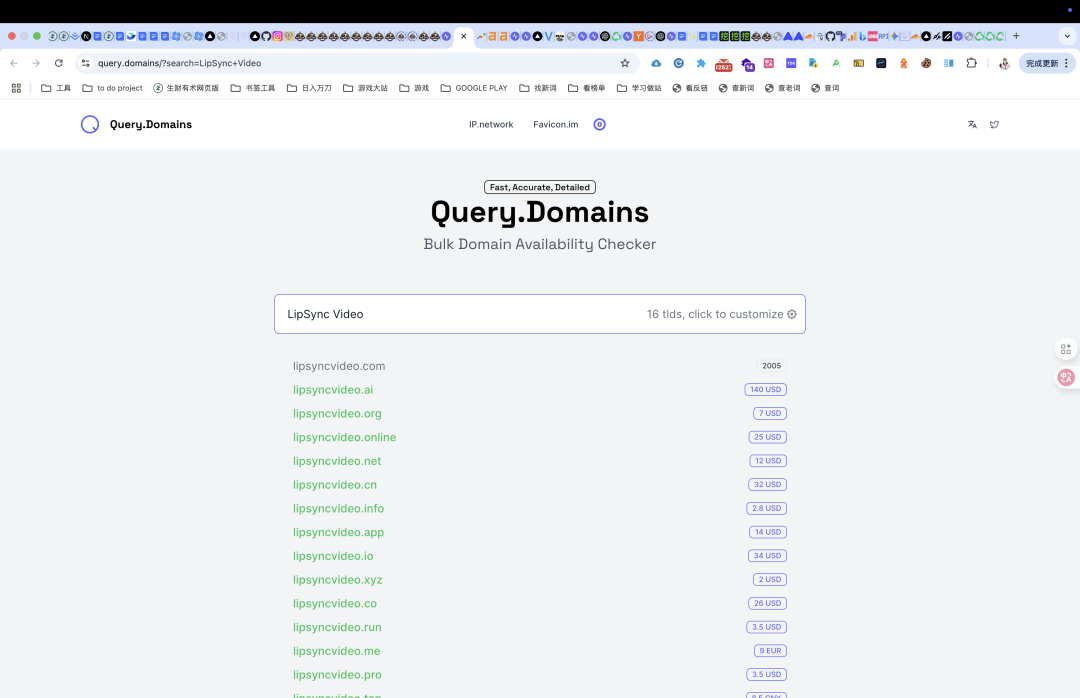
Task: Open the lipsyncvideo.xyz domain result
Action: pyautogui.click(x=338, y=580)
